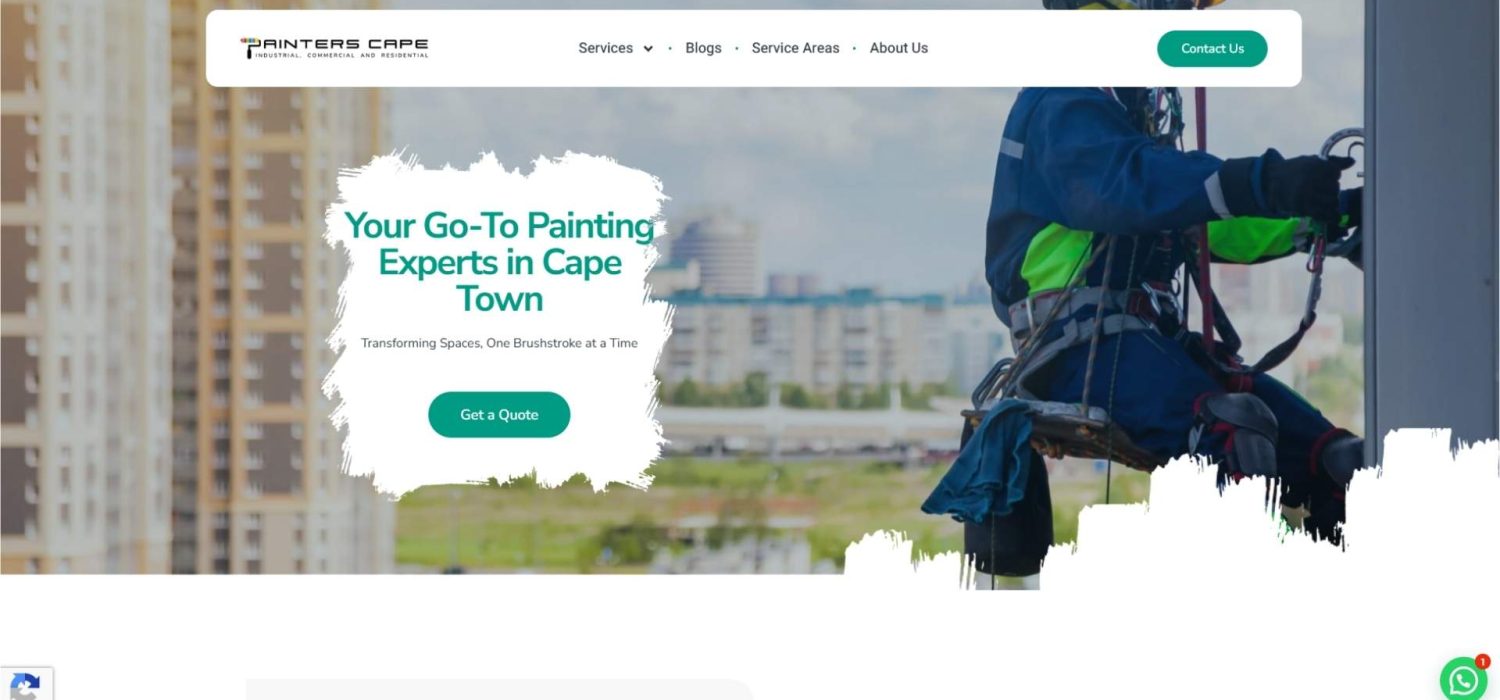The height and width of the screenshot is (700, 1500).
Task: Click the Painters Cape logo
Action: tap(334, 48)
